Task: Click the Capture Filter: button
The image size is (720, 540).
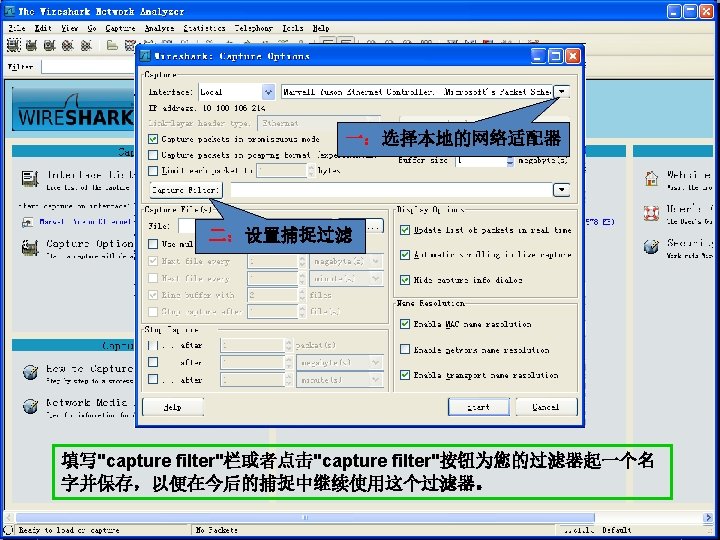Action: (x=186, y=189)
